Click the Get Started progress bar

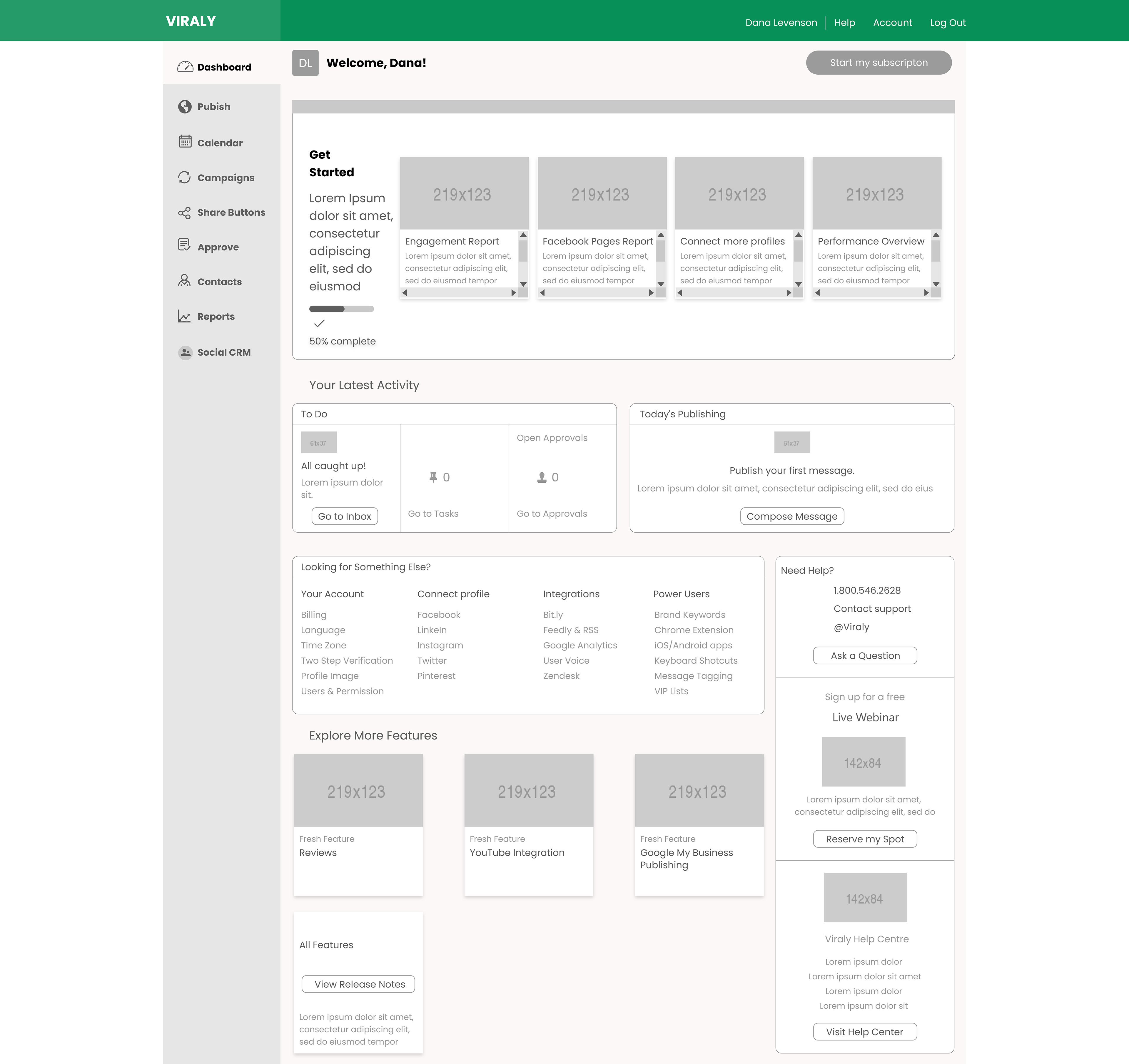[341, 309]
